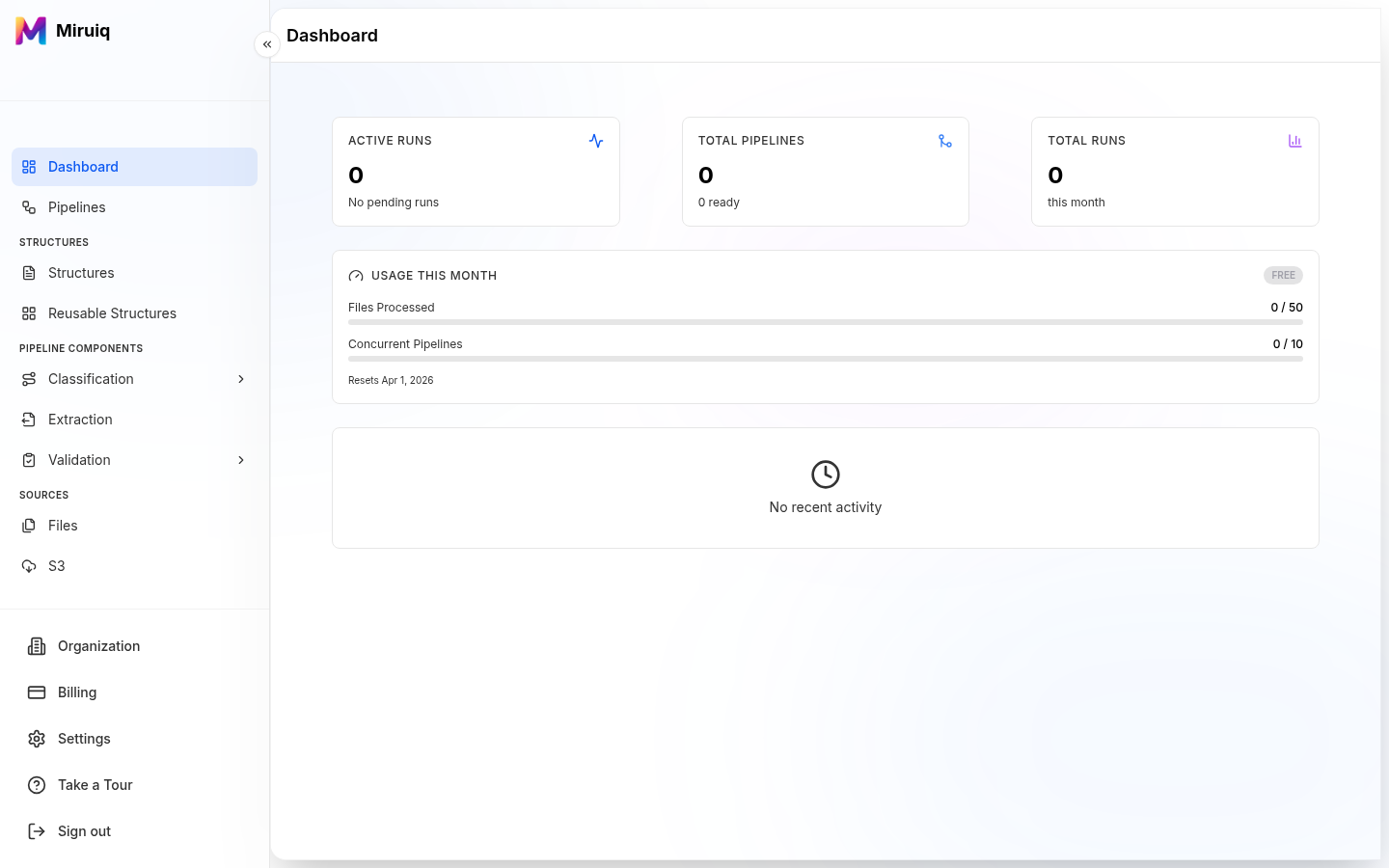Go to the Pipelines page
Image resolution: width=1389 pixels, height=868 pixels.
pyautogui.click(x=134, y=207)
